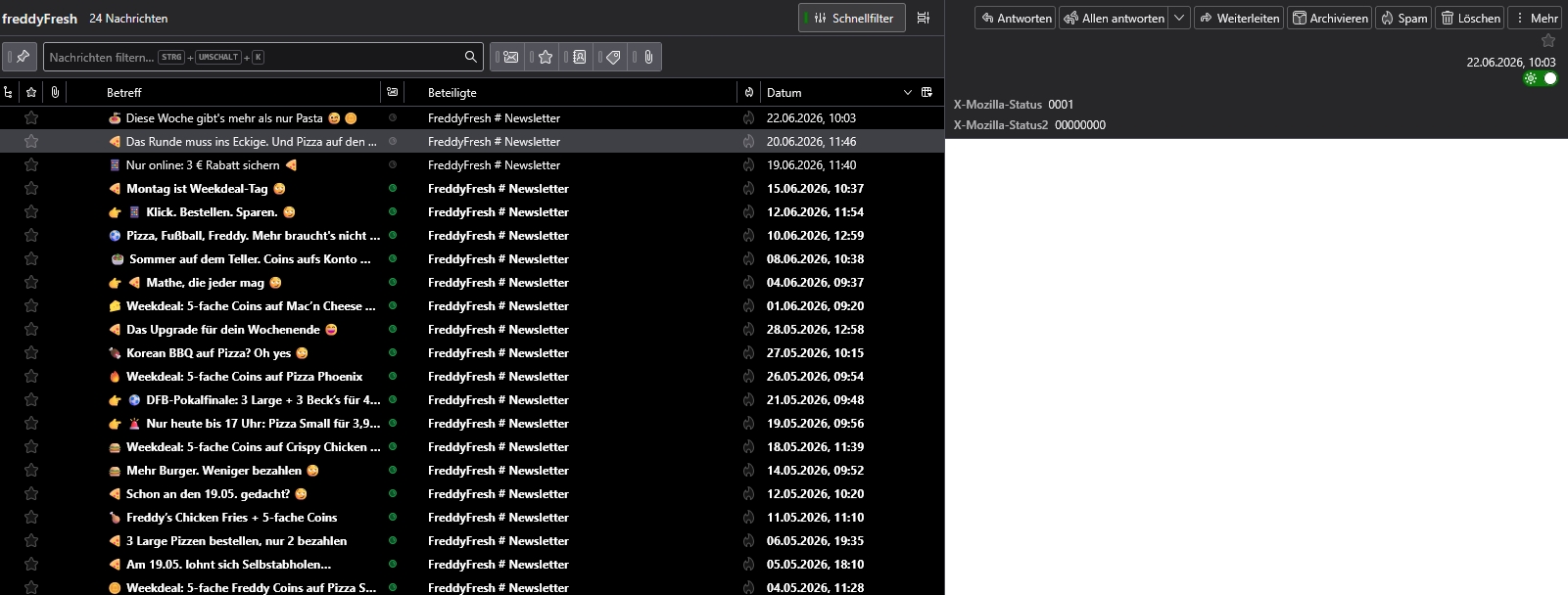This screenshot has height=595, width=1568.
Task: Toggle the tagged-messages quick filter
Action: [610, 57]
